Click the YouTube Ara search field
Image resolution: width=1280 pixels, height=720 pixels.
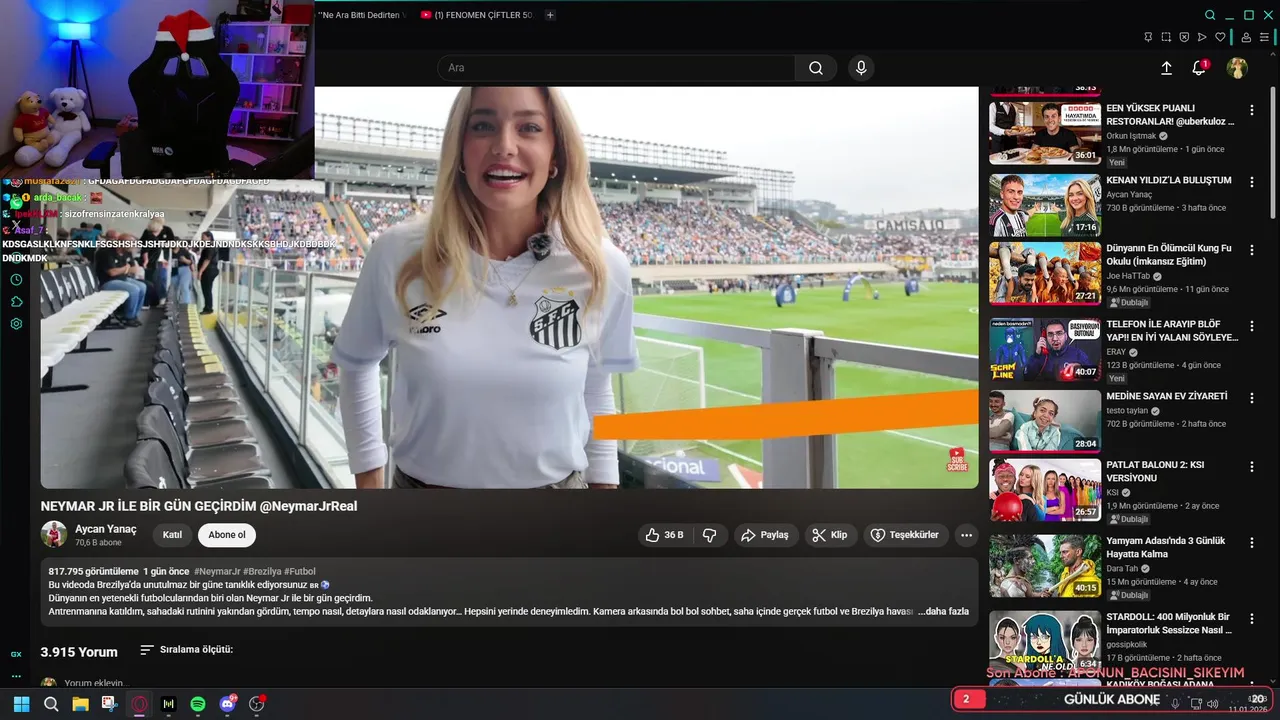click(x=615, y=68)
